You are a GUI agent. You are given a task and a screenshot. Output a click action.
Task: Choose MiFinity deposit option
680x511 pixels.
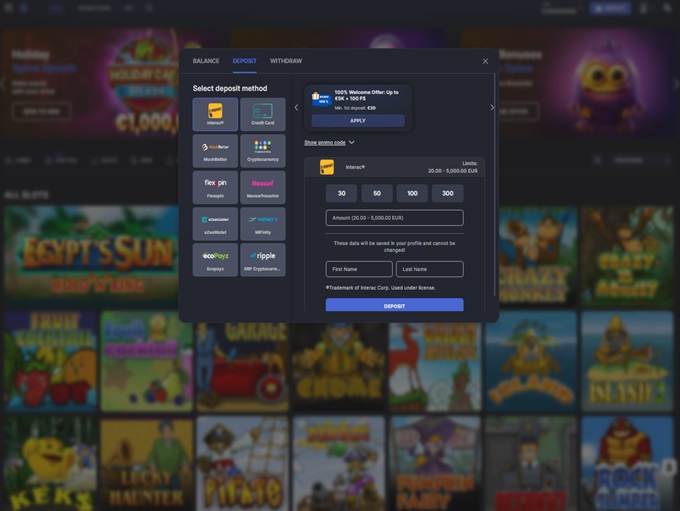[263, 223]
